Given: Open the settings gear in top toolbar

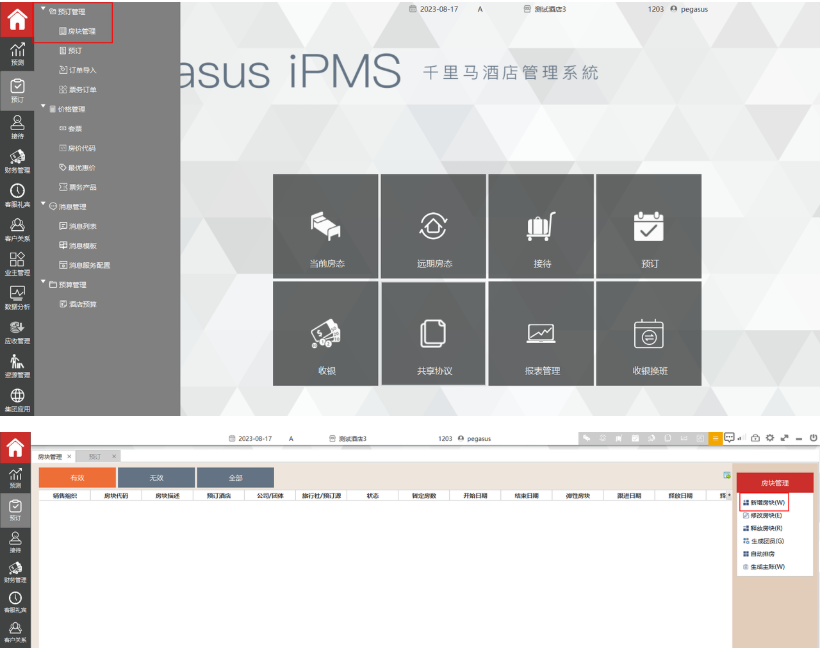Looking at the screenshot, I should click(770, 438).
